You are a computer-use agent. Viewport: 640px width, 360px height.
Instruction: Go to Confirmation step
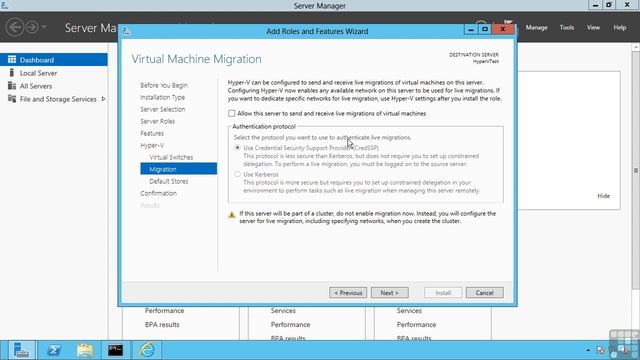(x=158, y=193)
